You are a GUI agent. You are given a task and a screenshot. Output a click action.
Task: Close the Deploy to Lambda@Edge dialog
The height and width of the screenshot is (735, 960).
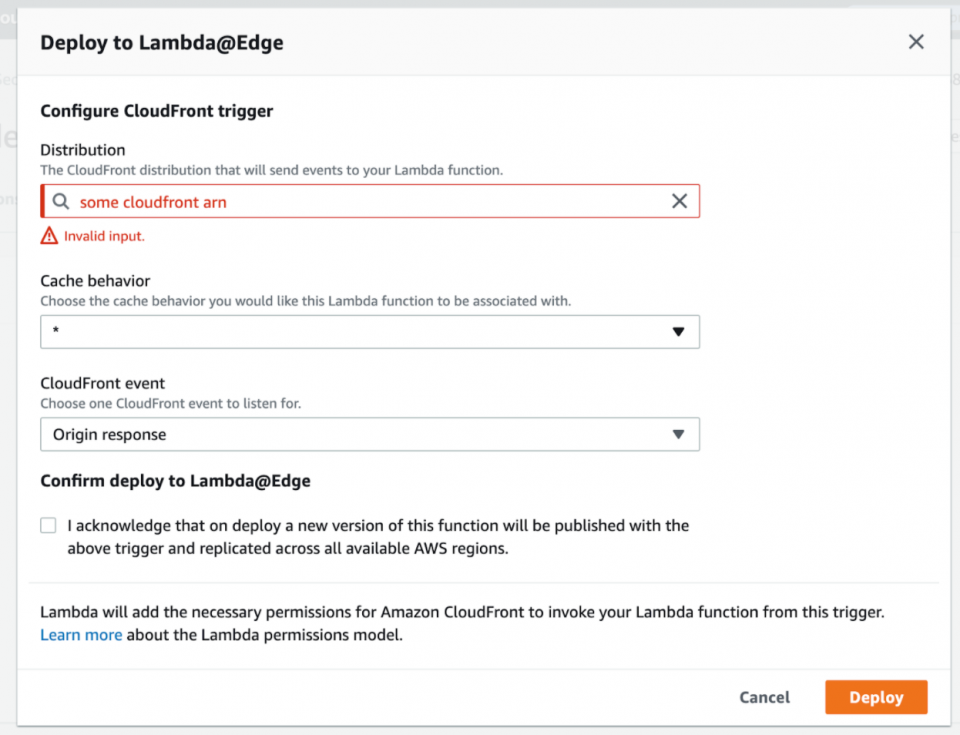coord(915,42)
